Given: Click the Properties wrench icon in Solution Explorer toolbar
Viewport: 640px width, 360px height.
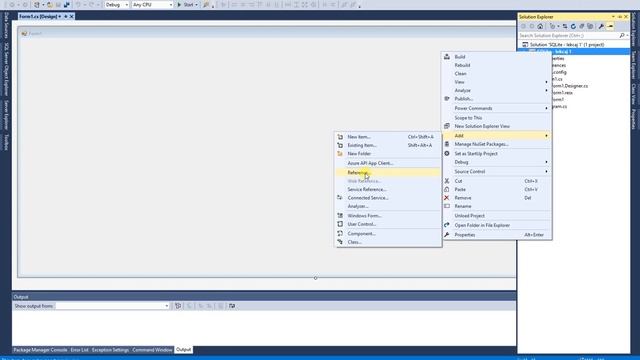Looking at the screenshot, I should (x=601, y=26).
